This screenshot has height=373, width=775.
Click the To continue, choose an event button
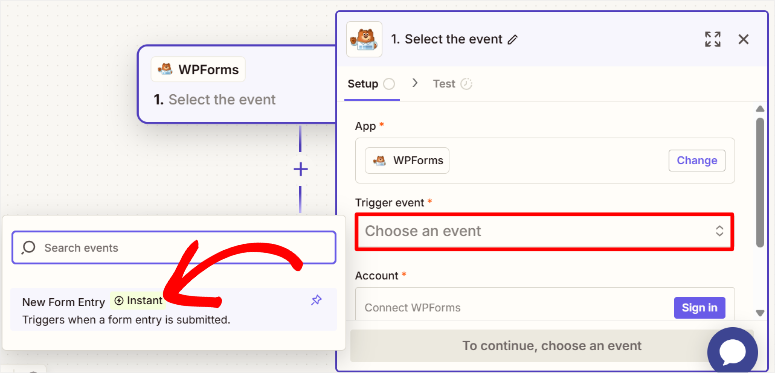point(552,345)
